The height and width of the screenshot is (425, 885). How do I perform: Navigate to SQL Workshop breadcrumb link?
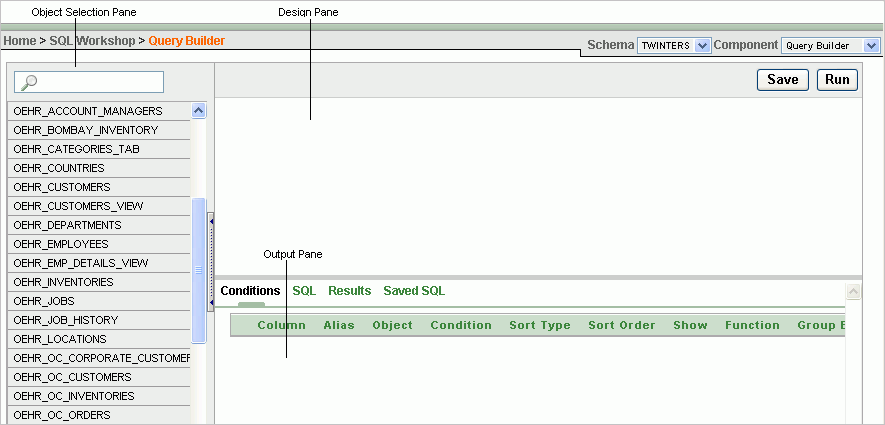point(92,41)
